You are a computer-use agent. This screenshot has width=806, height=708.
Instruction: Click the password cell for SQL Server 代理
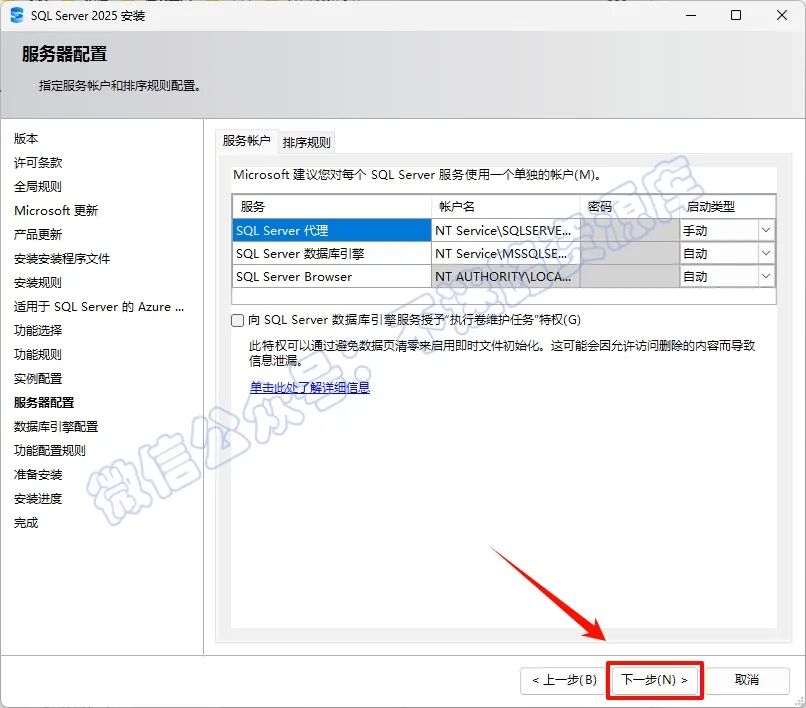point(630,230)
